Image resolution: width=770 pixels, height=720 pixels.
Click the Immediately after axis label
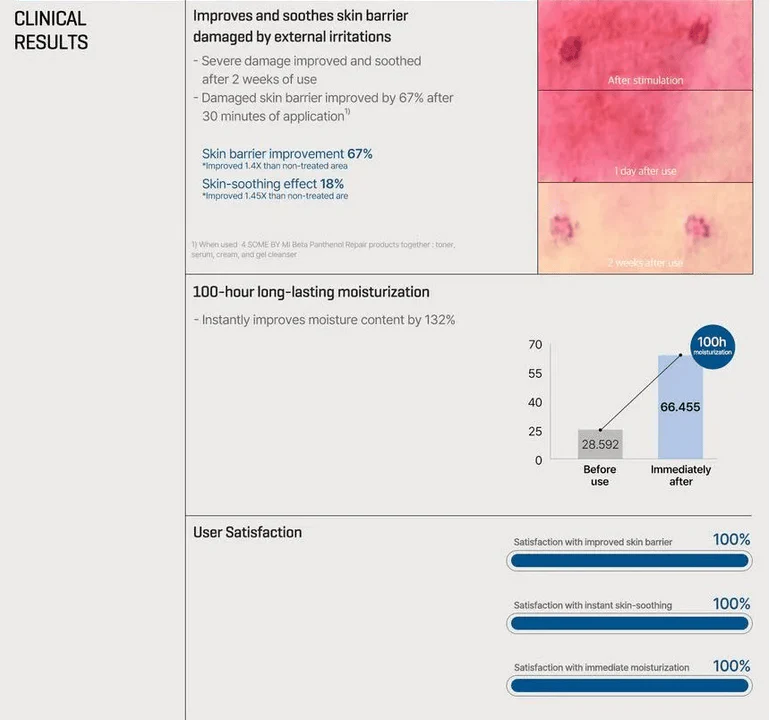click(x=681, y=475)
